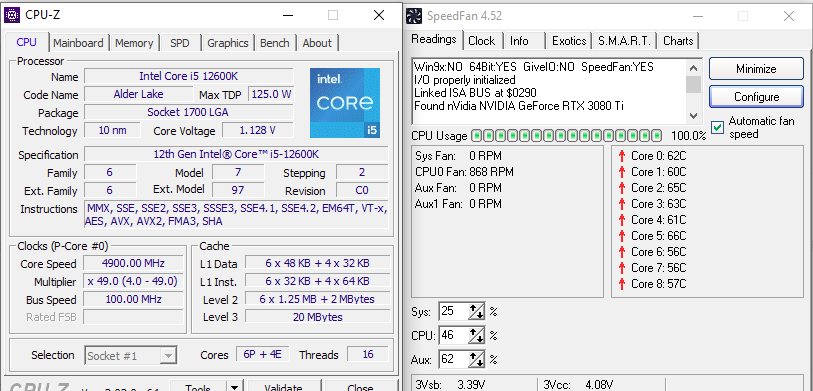This screenshot has height=391, width=813.
Task: Click the Tools button in CPU-Z
Action: click(199, 386)
